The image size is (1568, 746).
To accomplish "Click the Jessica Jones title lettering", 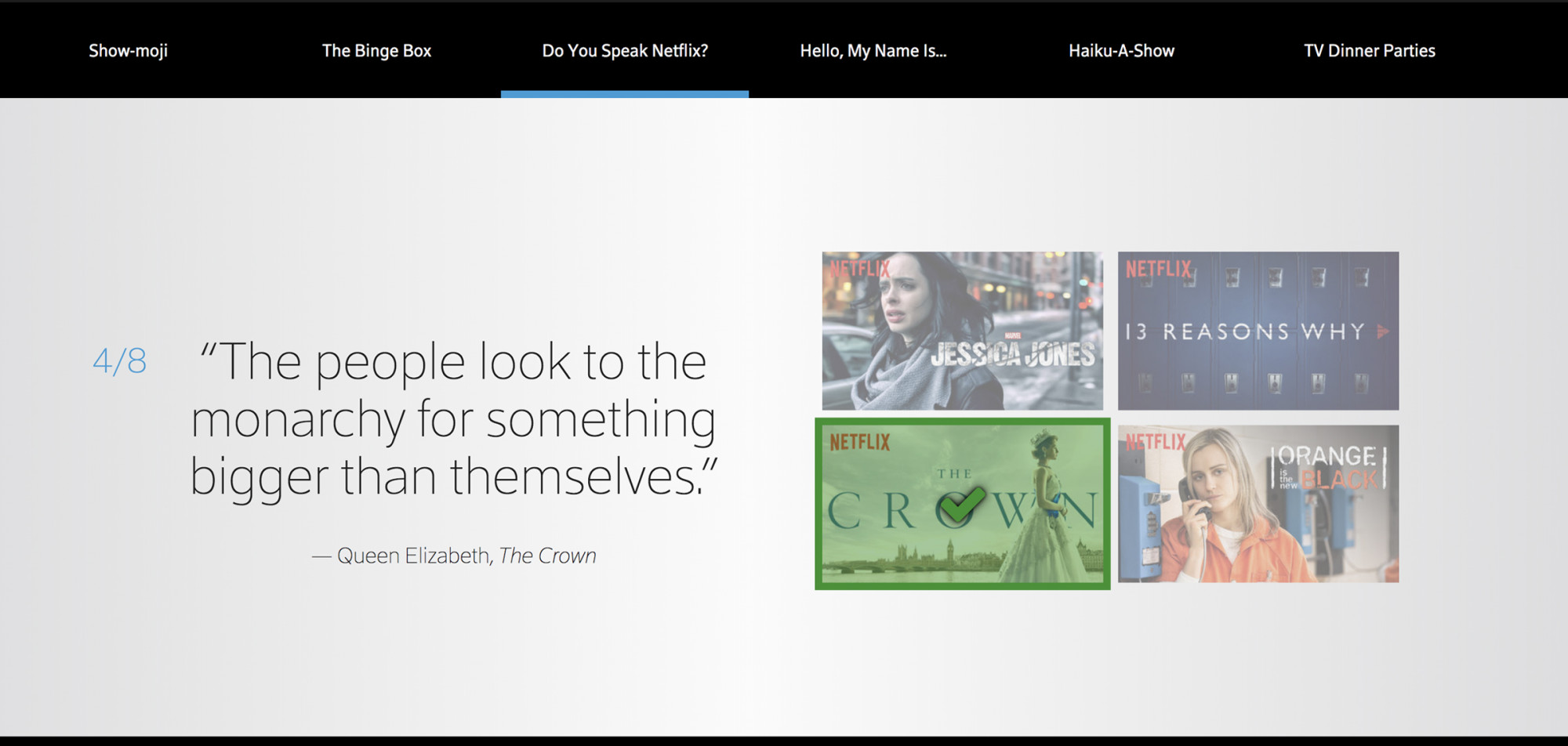I will [1012, 355].
